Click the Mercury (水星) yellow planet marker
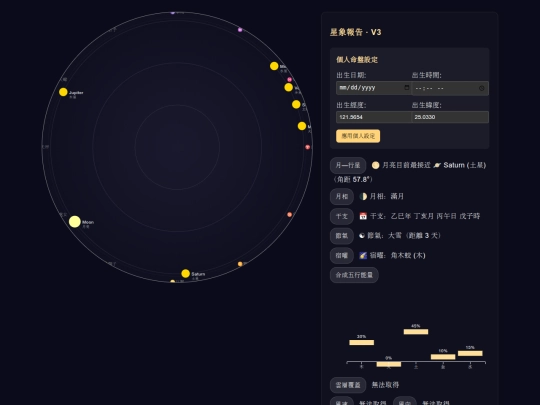Image resolution: width=540 pixels, height=405 pixels. 274,66
